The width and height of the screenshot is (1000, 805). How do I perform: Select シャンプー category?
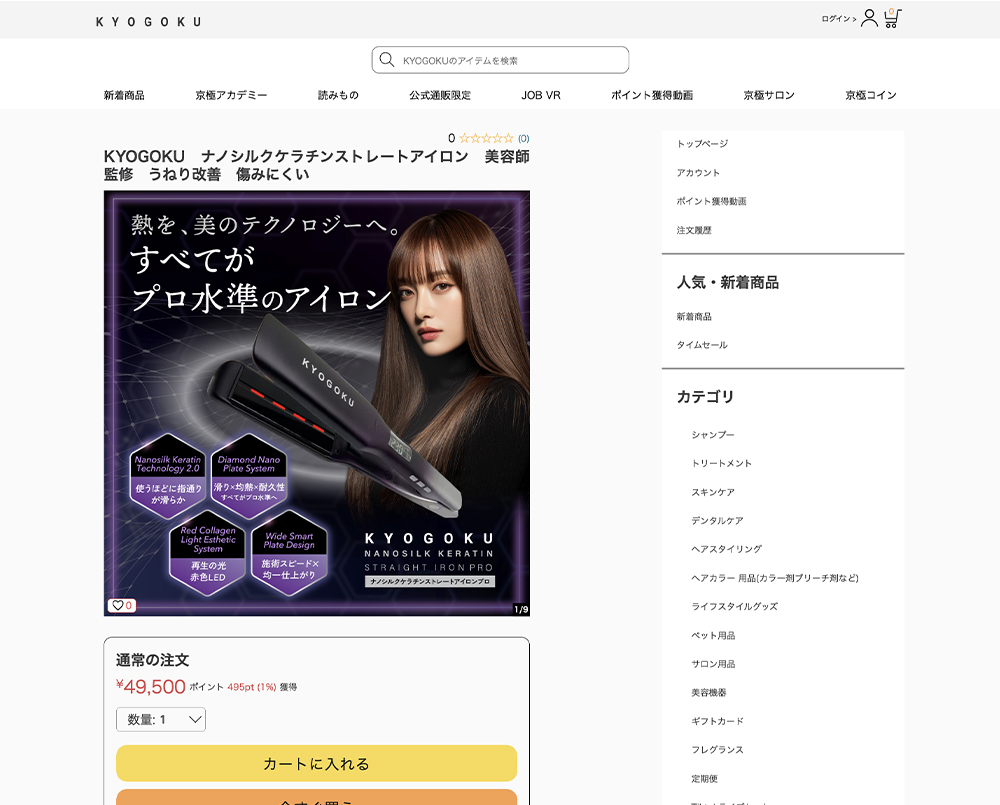[713, 435]
